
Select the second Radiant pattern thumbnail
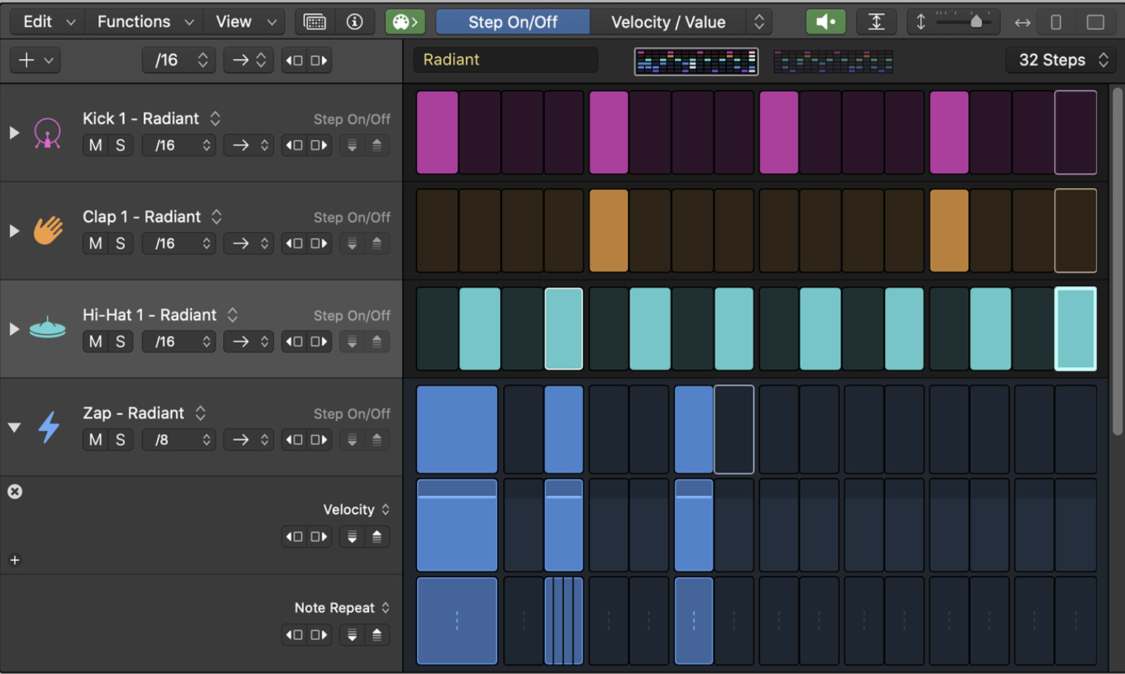(x=833, y=60)
